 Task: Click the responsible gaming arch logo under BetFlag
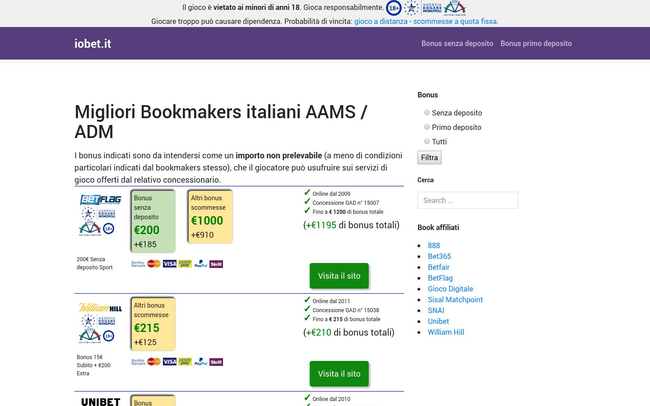[90, 229]
